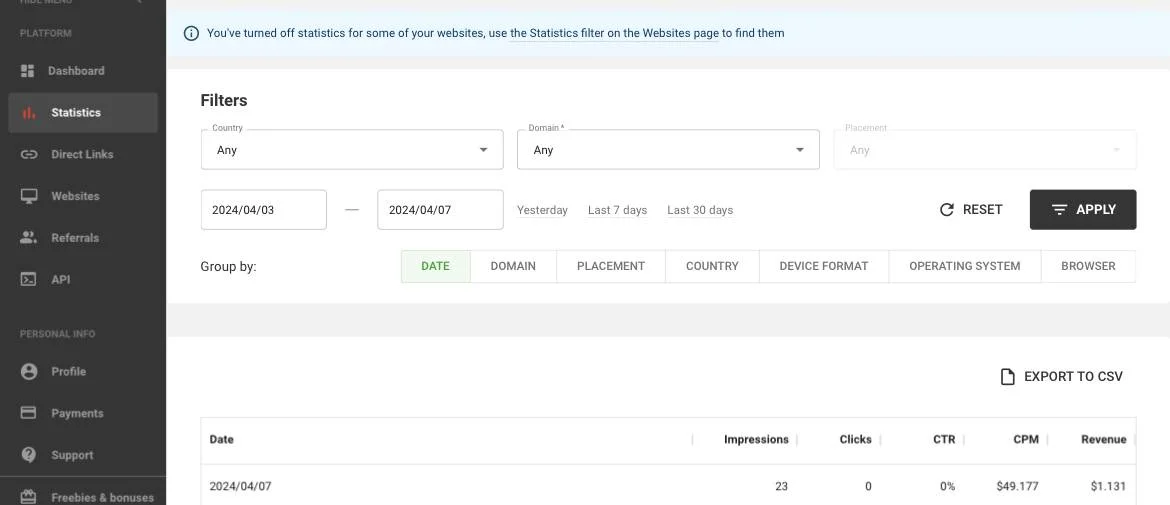The image size is (1170, 505).
Task: Group statistics by OPERATING SYSTEM
Action: pyautogui.click(x=965, y=266)
